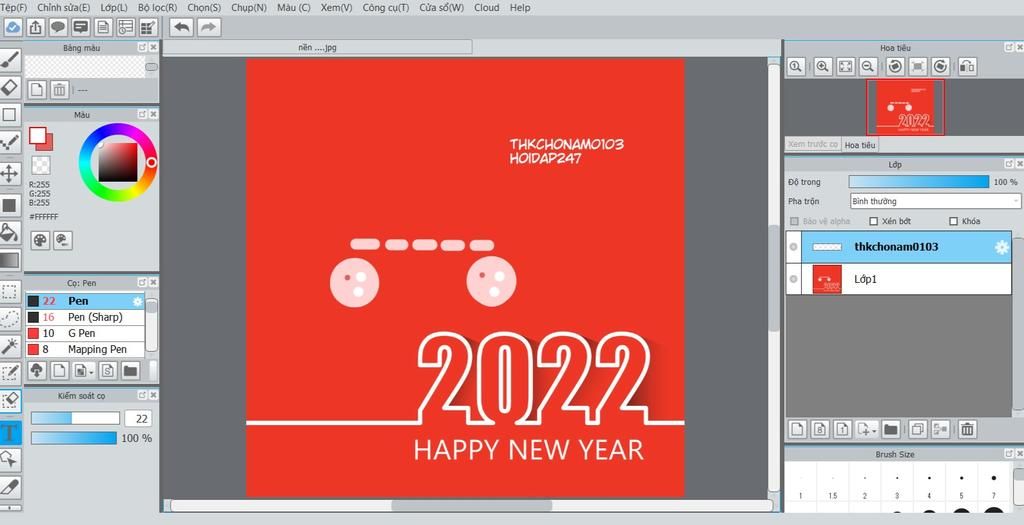The width and height of the screenshot is (1024, 525).
Task: Click the horizontal canvas scrollbar
Action: pos(472,505)
